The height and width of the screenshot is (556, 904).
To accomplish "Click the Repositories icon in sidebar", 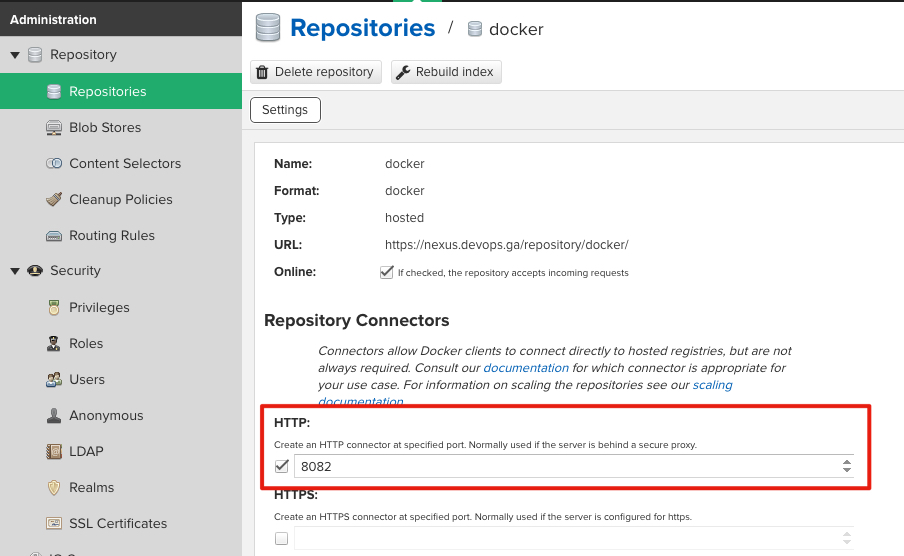I will [x=54, y=91].
